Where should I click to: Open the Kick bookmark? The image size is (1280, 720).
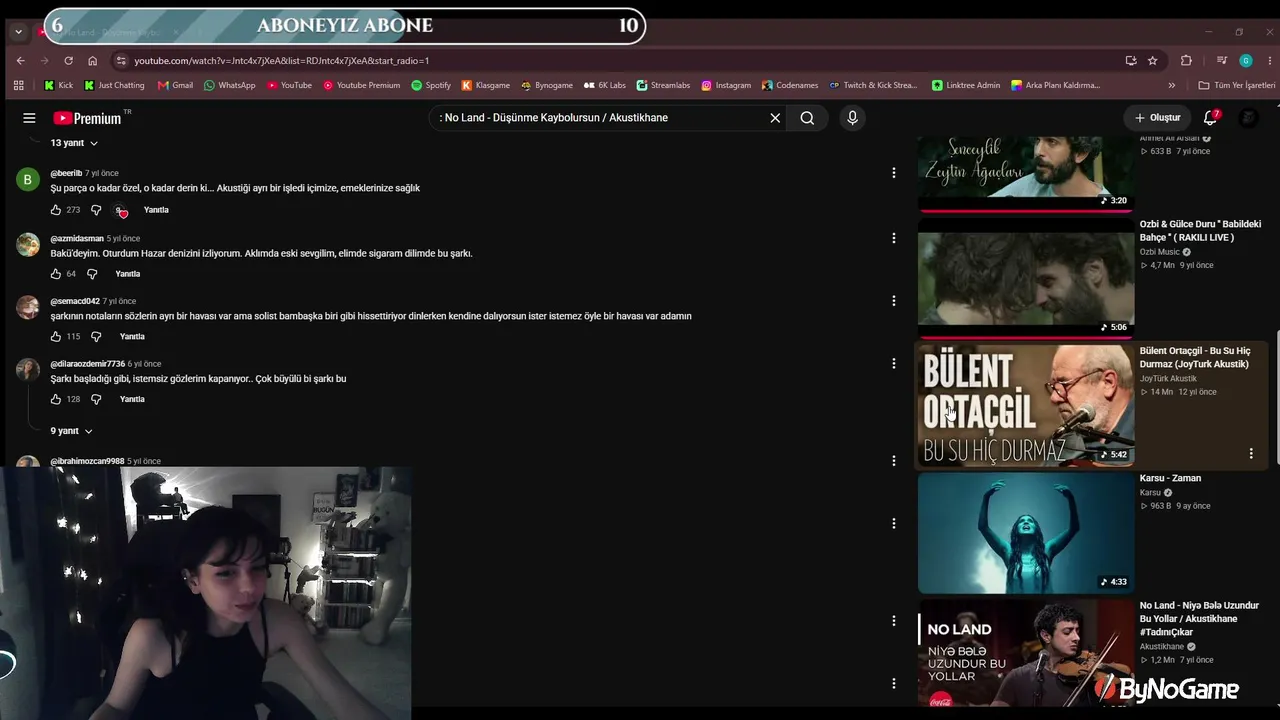(58, 85)
